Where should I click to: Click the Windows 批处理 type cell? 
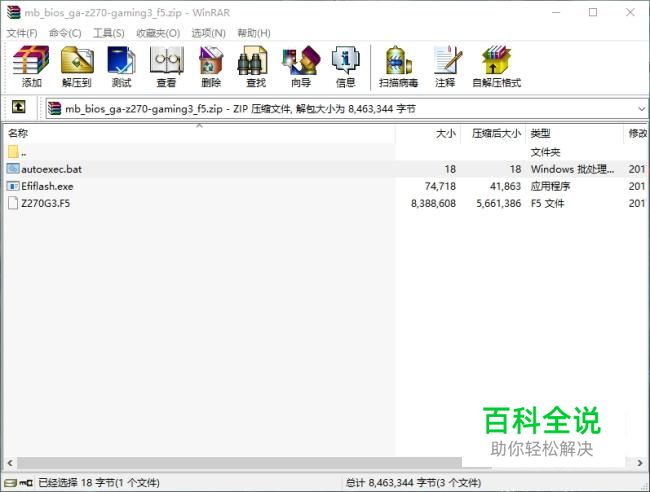click(572, 169)
